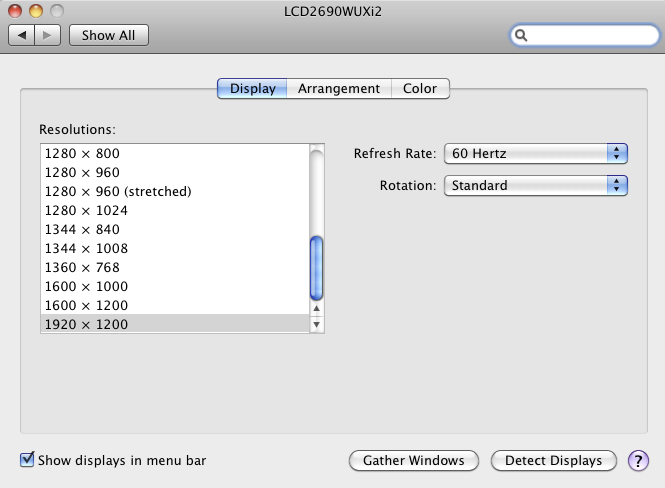This screenshot has width=665, height=488.
Task: Click the resolutions list scroll down arrow
Action: (316, 325)
